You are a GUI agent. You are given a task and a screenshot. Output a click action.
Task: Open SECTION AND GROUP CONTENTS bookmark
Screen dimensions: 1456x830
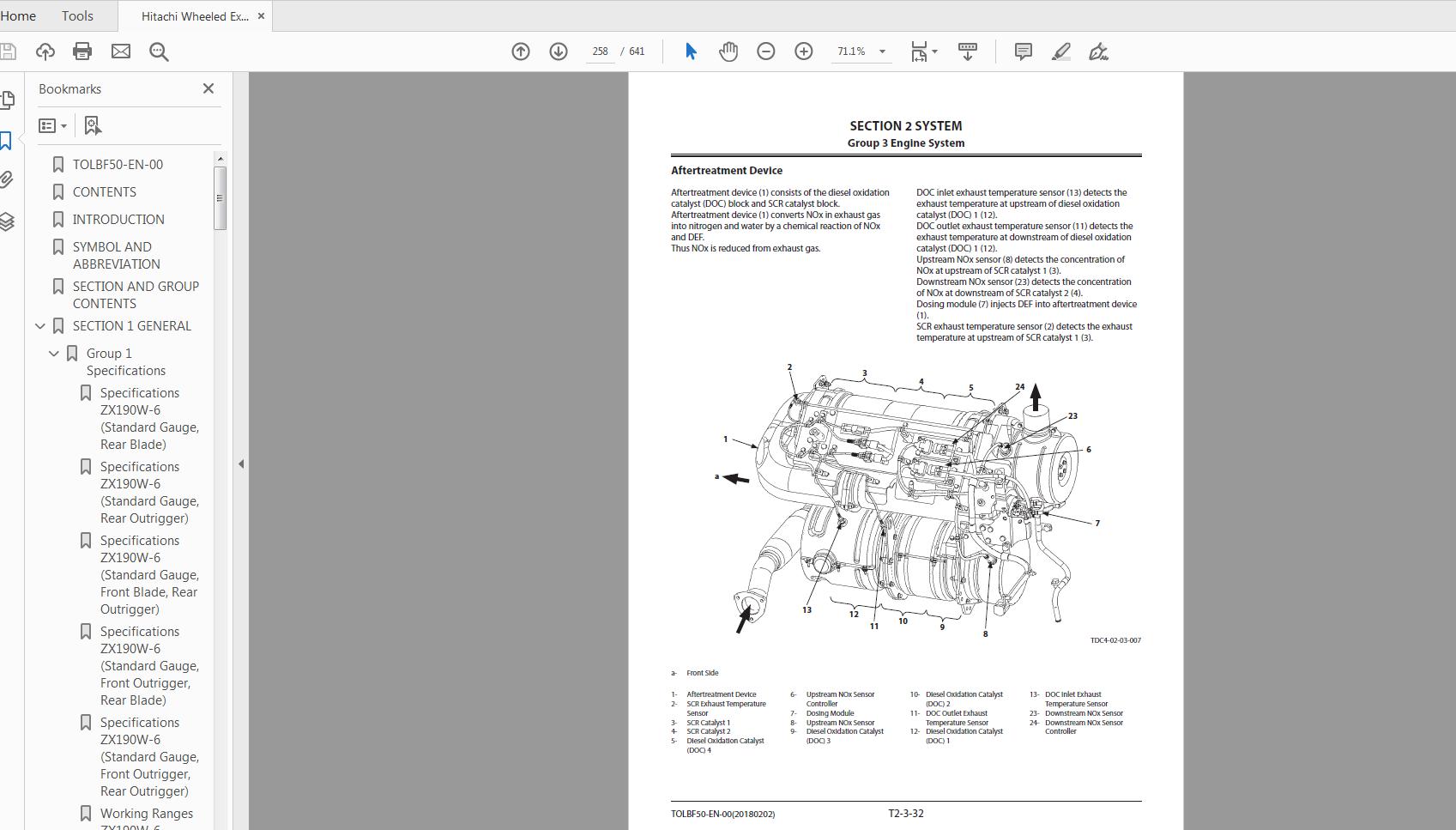pyautogui.click(x=136, y=295)
